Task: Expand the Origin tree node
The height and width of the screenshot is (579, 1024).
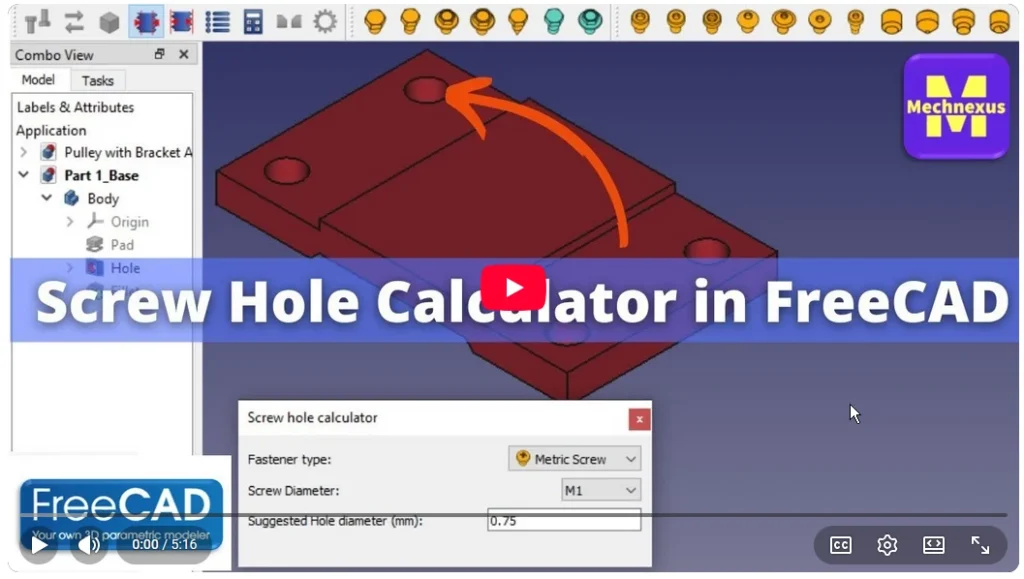Action: click(x=70, y=222)
